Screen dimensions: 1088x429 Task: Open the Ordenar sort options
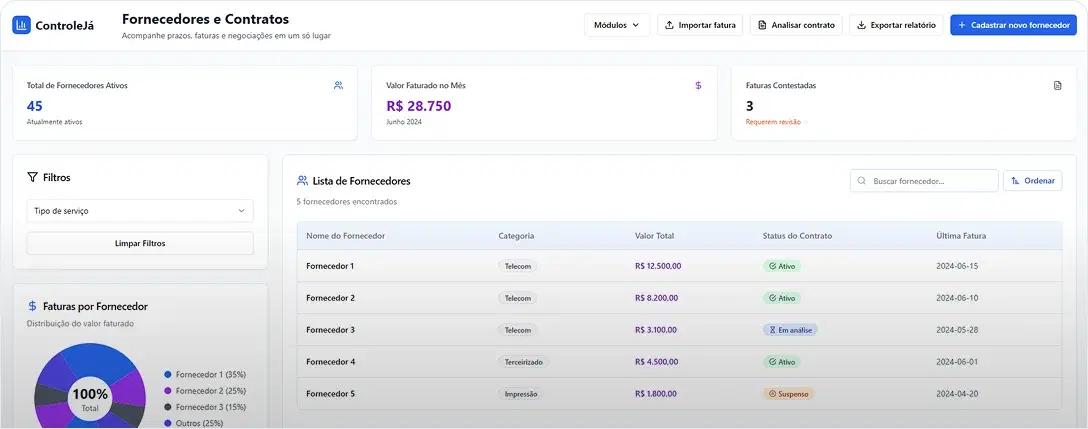(x=1032, y=181)
